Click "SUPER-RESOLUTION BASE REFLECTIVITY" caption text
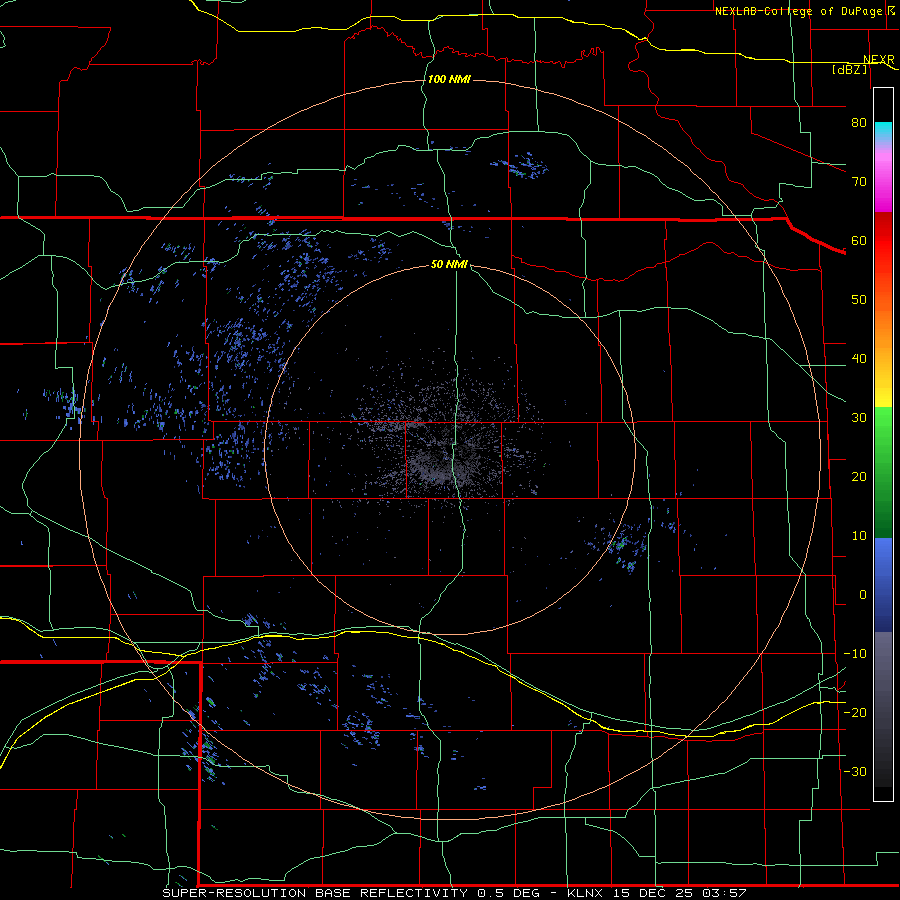Viewport: 900px width, 900px height. (x=315, y=893)
